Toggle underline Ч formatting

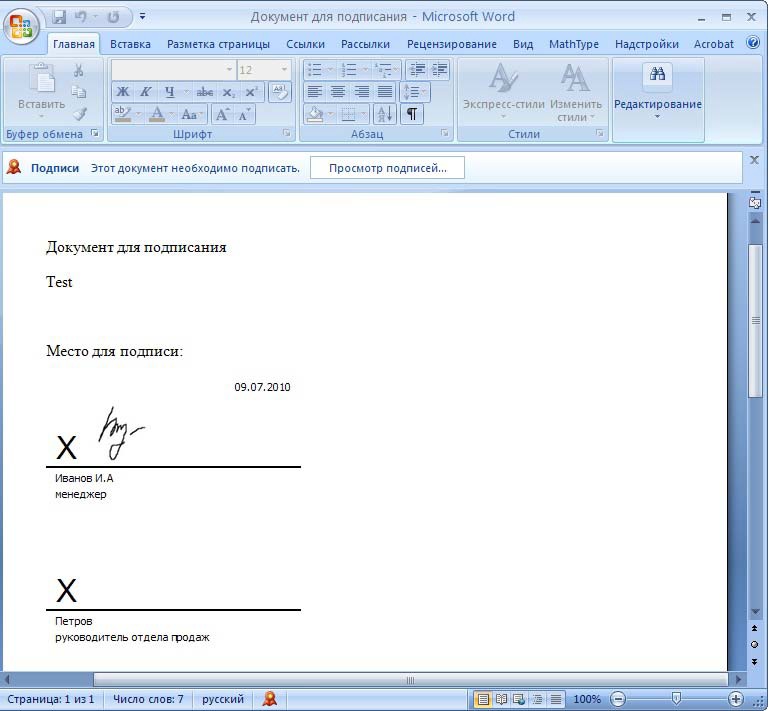tap(170, 92)
